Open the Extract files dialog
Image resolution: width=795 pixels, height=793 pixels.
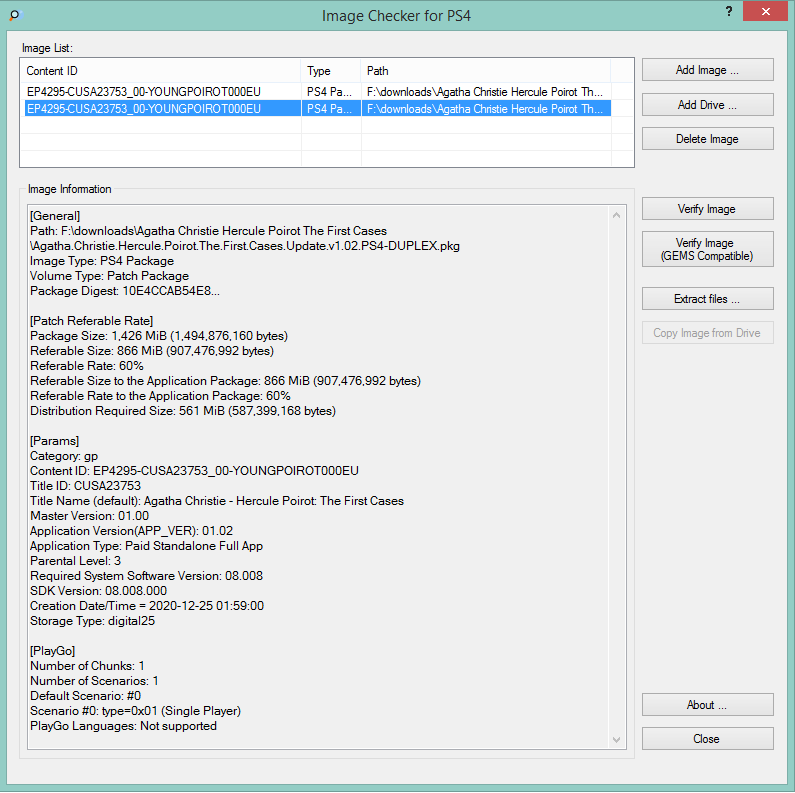coord(707,299)
